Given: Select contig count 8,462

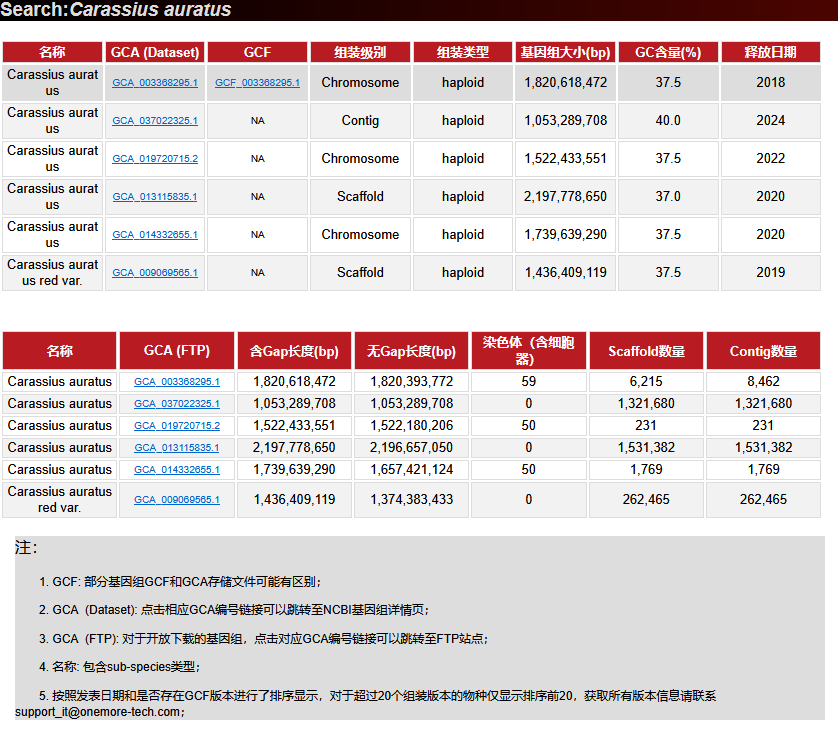Looking at the screenshot, I should click(763, 382).
